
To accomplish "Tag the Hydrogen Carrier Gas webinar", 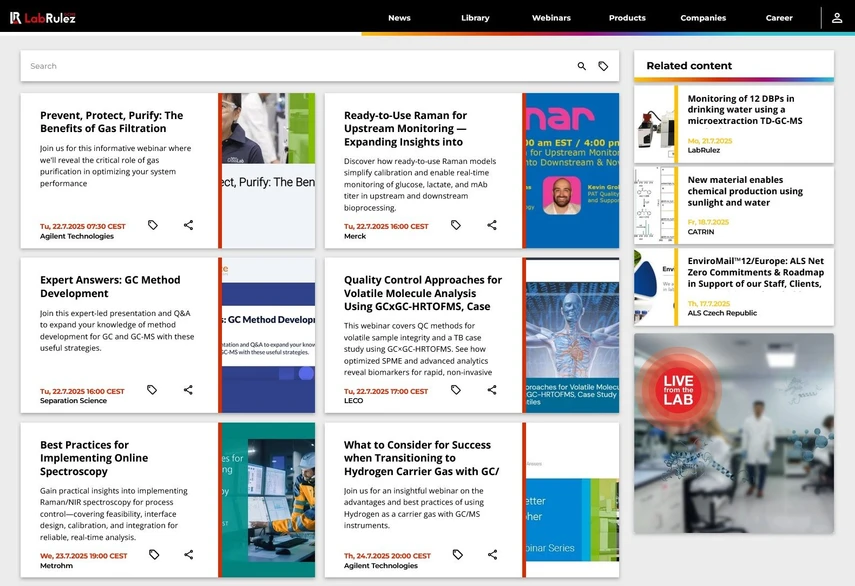I will (x=458, y=554).
